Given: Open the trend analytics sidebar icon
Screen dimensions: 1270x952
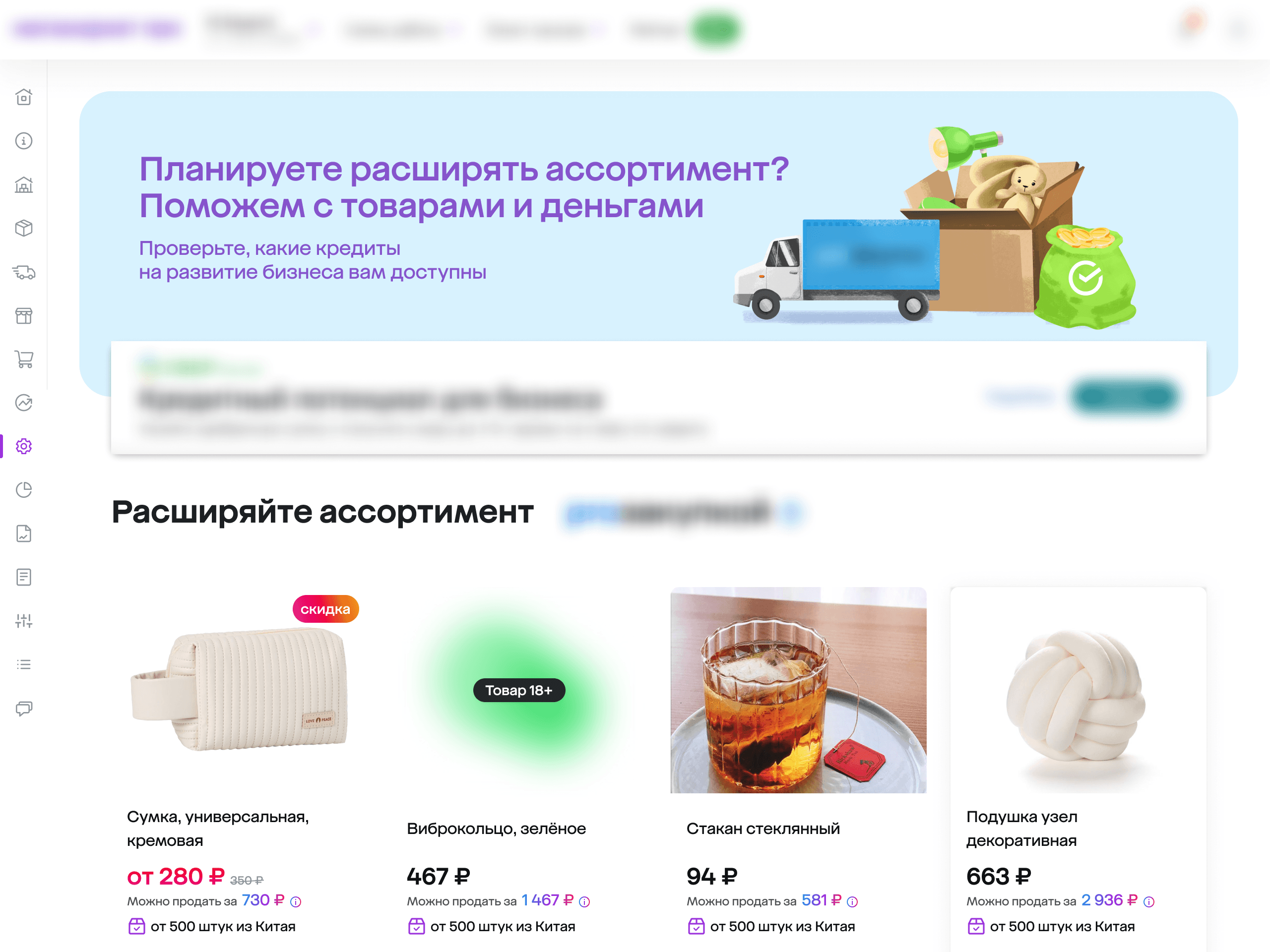Looking at the screenshot, I should click(x=23, y=403).
